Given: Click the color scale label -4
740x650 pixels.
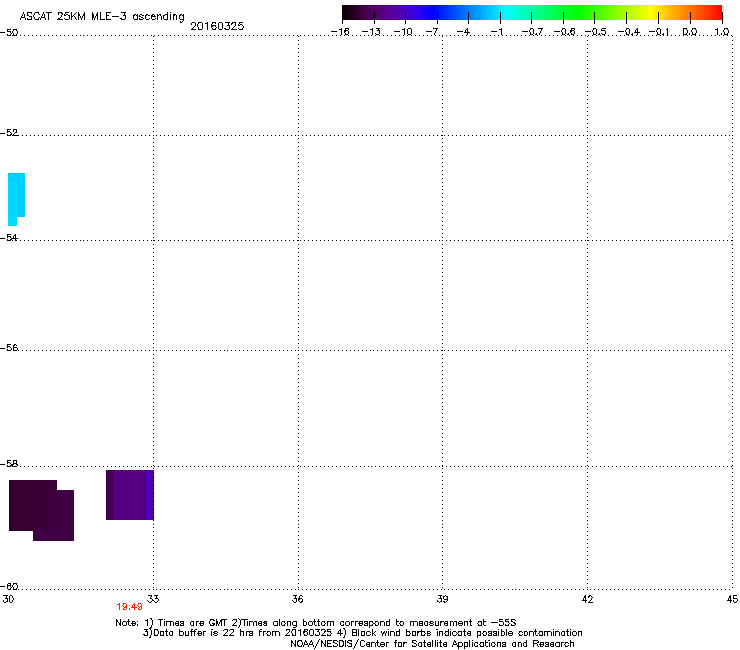Looking at the screenshot, I should coord(463,32).
